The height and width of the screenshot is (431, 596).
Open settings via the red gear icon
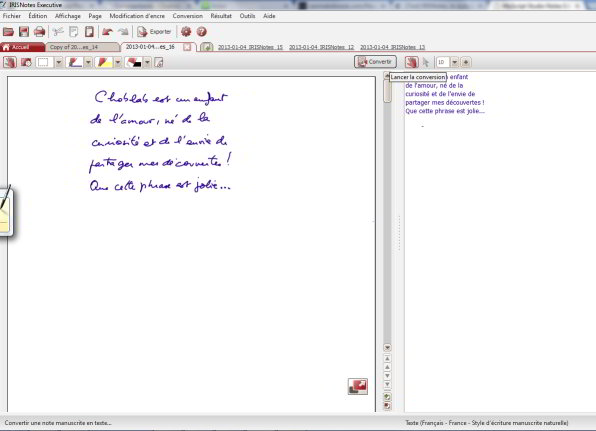pyautogui.click(x=186, y=32)
